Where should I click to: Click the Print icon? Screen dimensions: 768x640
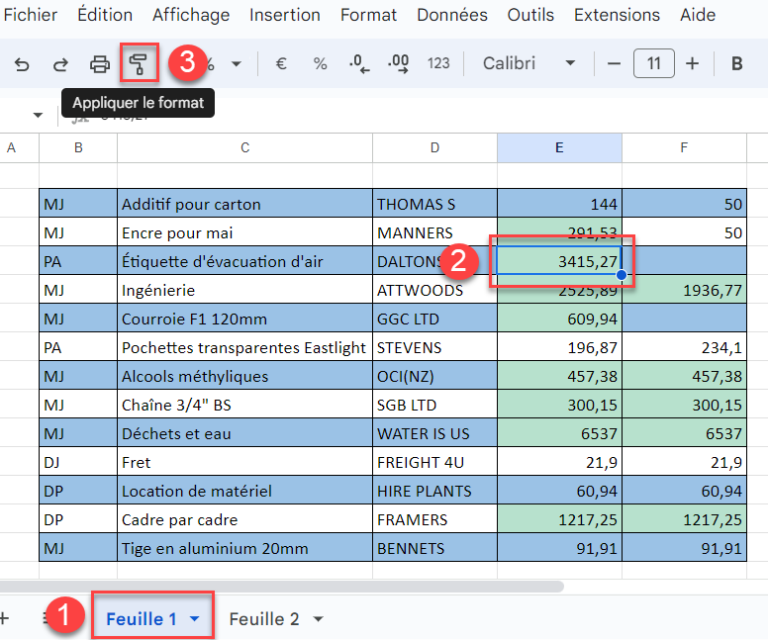(x=100, y=64)
